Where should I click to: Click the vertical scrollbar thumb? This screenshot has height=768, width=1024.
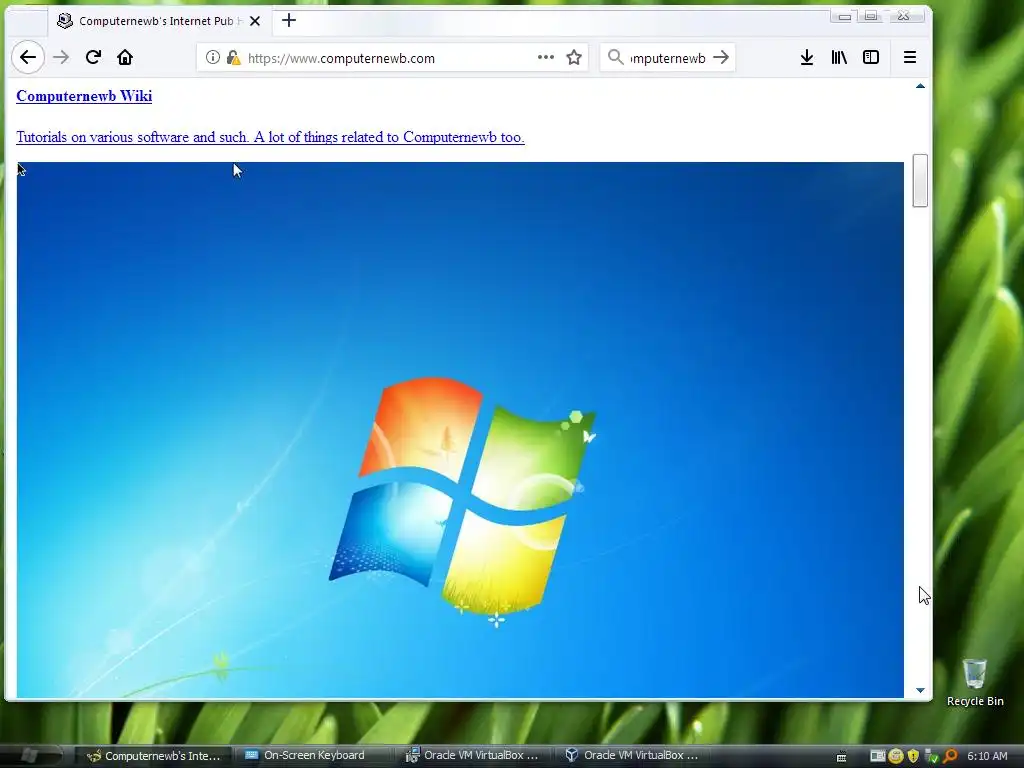[920, 180]
